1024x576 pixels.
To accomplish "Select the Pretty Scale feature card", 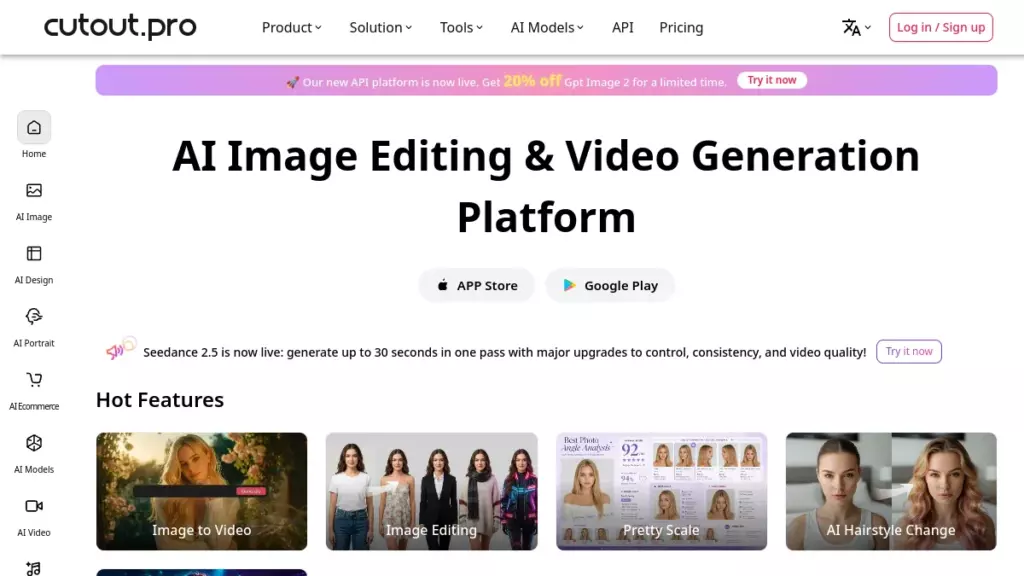I will point(662,491).
